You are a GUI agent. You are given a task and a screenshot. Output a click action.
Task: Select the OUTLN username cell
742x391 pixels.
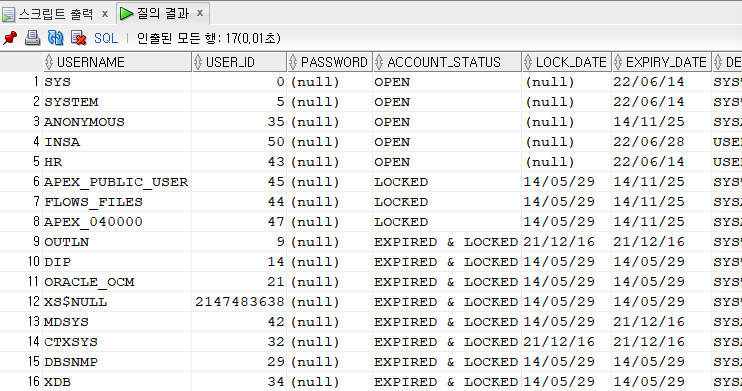[117, 242]
